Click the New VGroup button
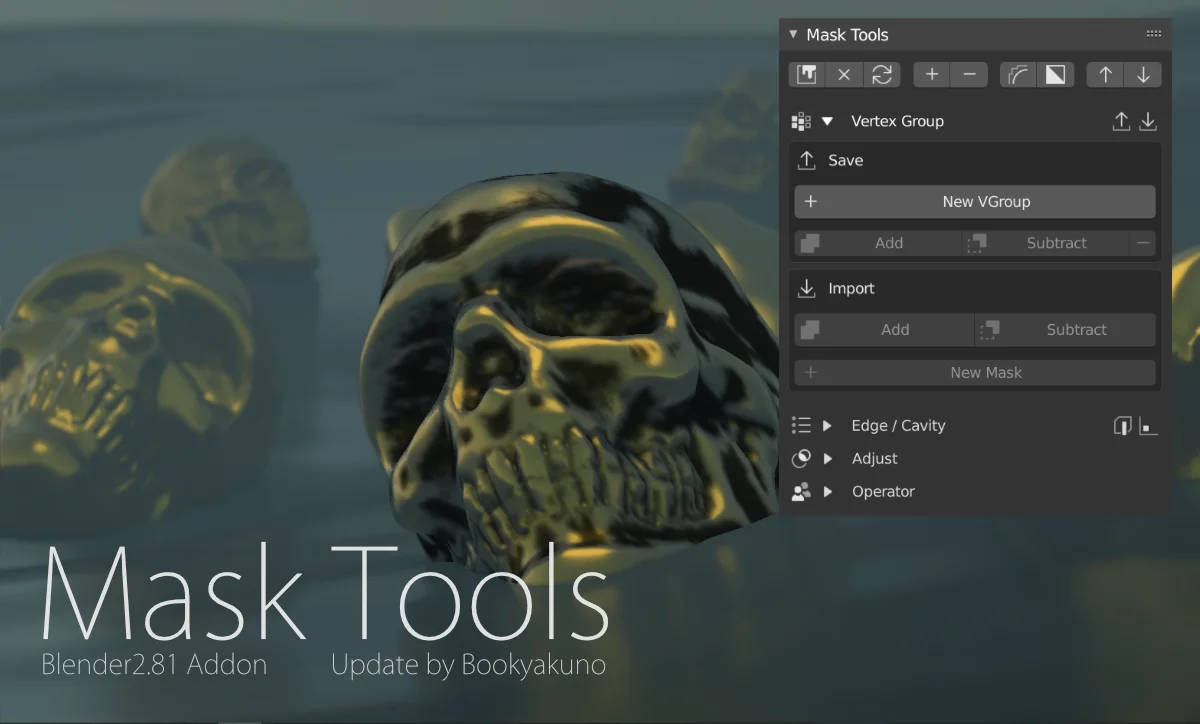Image resolution: width=1200 pixels, height=724 pixels. click(x=975, y=201)
